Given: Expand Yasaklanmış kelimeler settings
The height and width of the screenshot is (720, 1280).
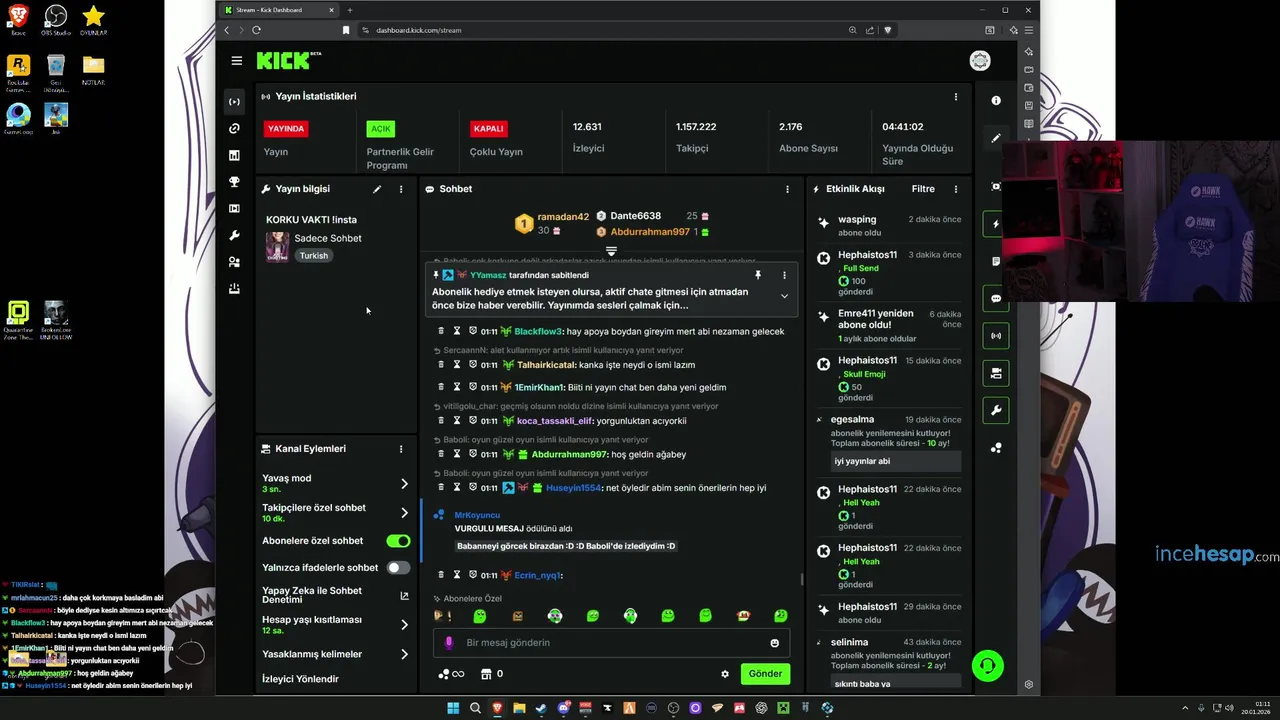Looking at the screenshot, I should (x=404, y=654).
